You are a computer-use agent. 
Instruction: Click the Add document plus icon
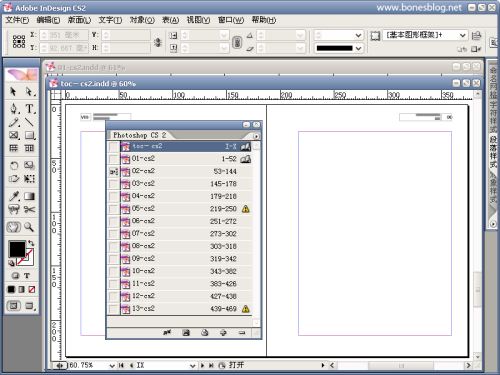(223, 332)
